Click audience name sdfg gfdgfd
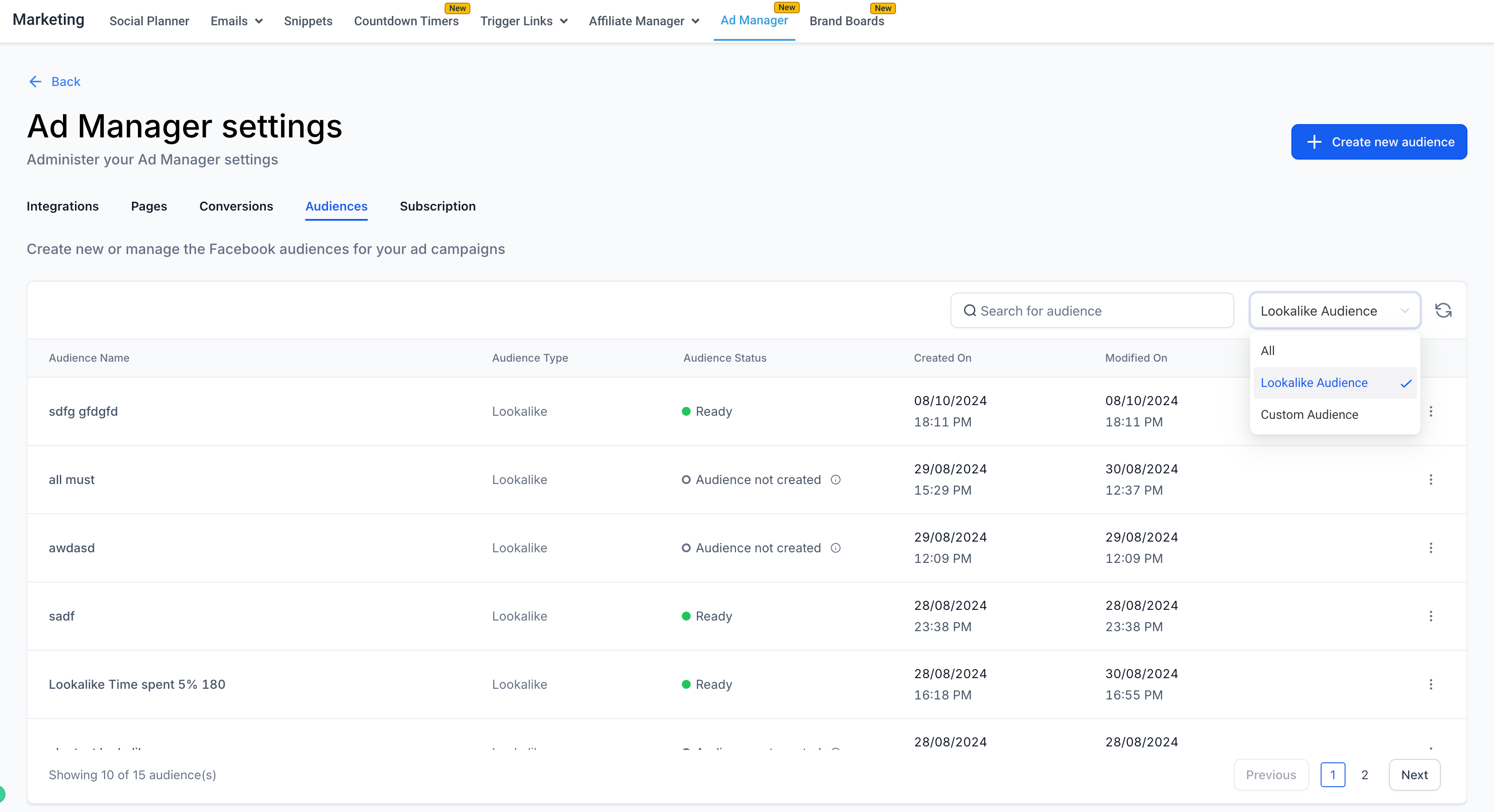Image resolution: width=1494 pixels, height=812 pixels. coord(83,411)
